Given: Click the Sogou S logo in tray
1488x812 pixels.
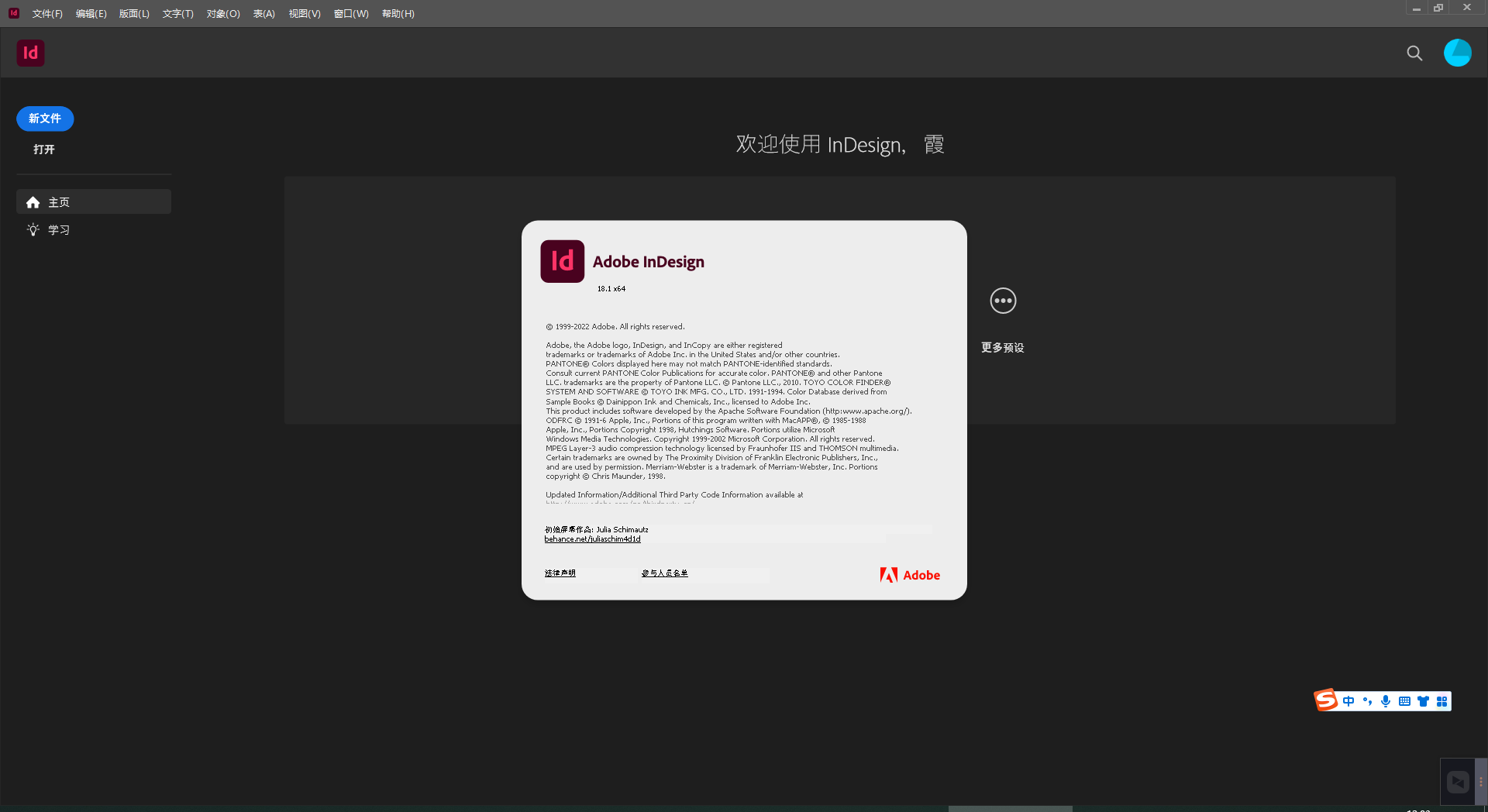Looking at the screenshot, I should (1325, 700).
